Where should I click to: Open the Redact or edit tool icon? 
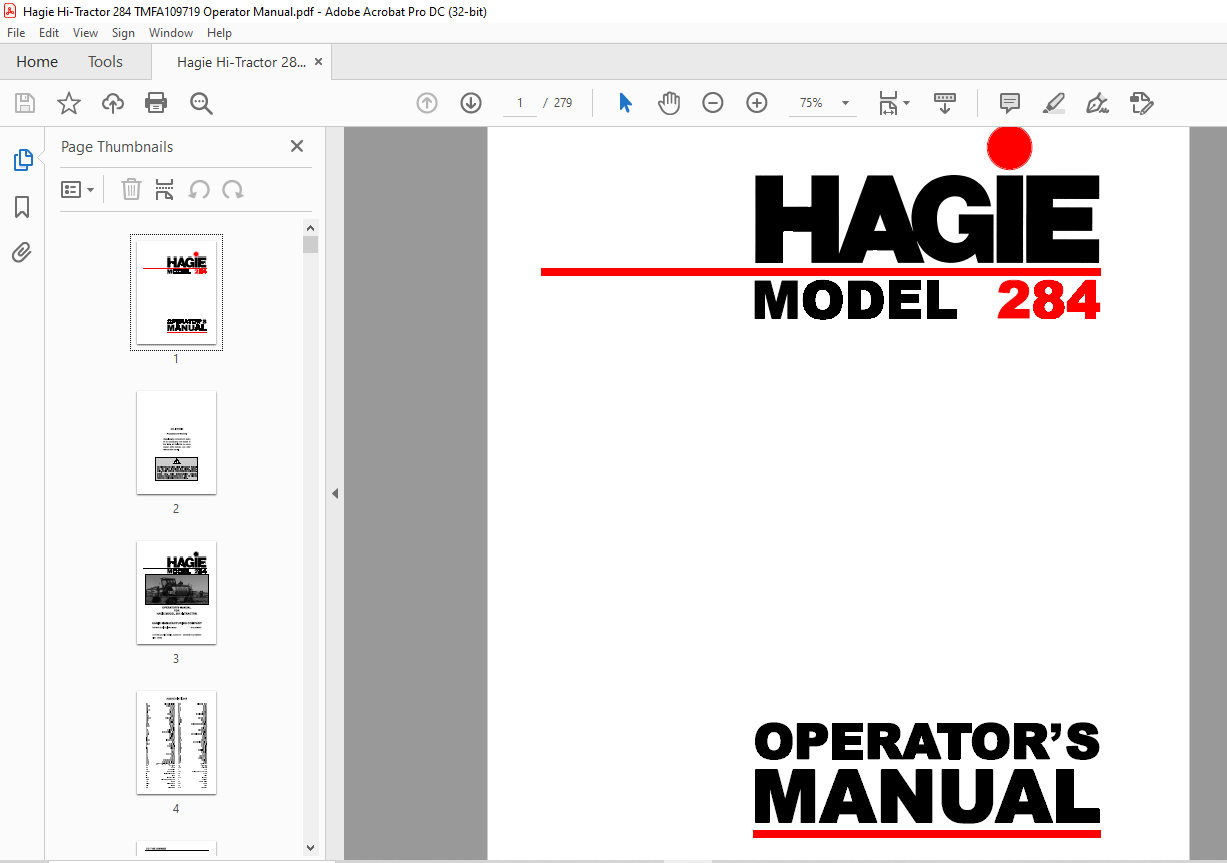[x=1141, y=103]
